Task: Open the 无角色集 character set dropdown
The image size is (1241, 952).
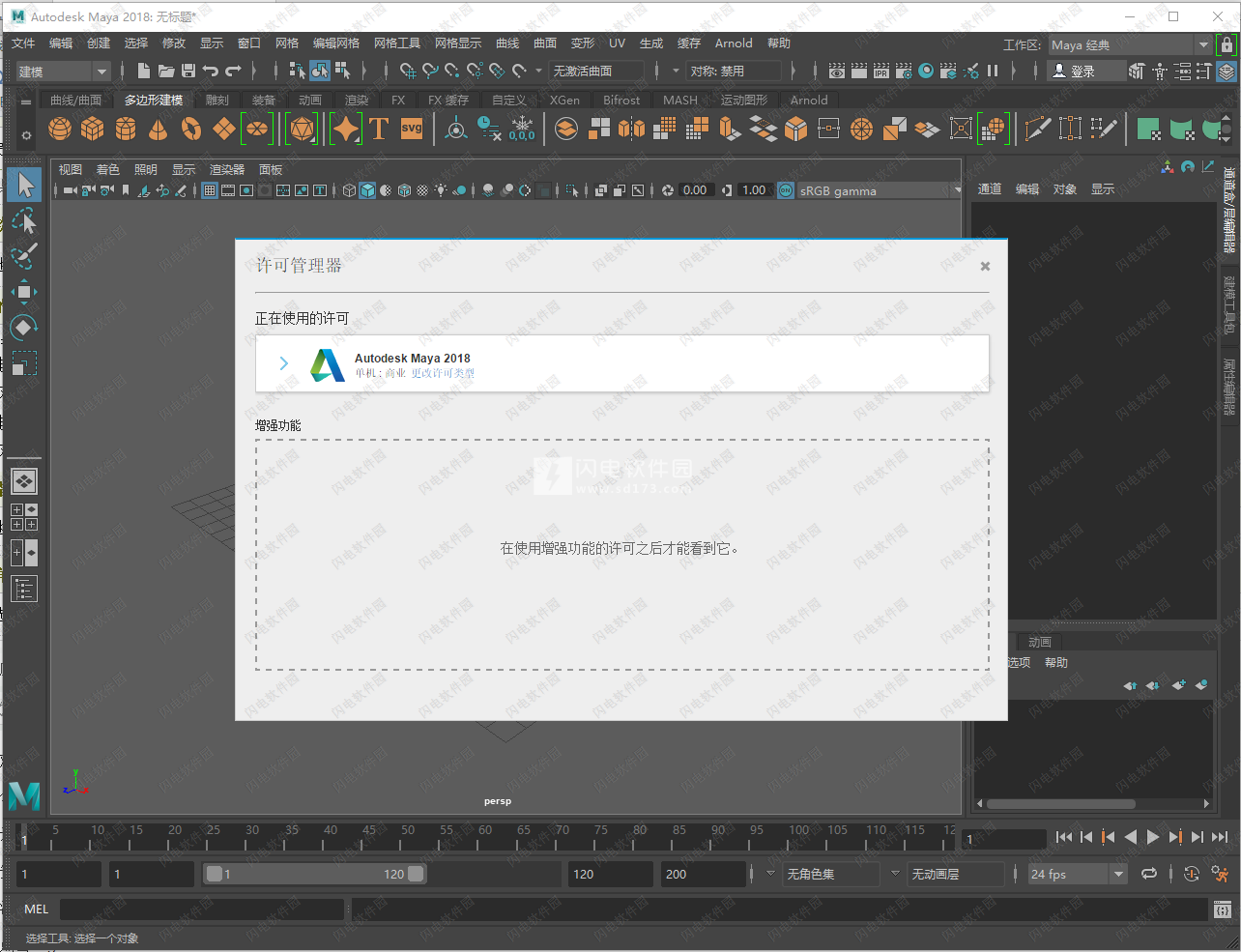Action: tap(831, 874)
